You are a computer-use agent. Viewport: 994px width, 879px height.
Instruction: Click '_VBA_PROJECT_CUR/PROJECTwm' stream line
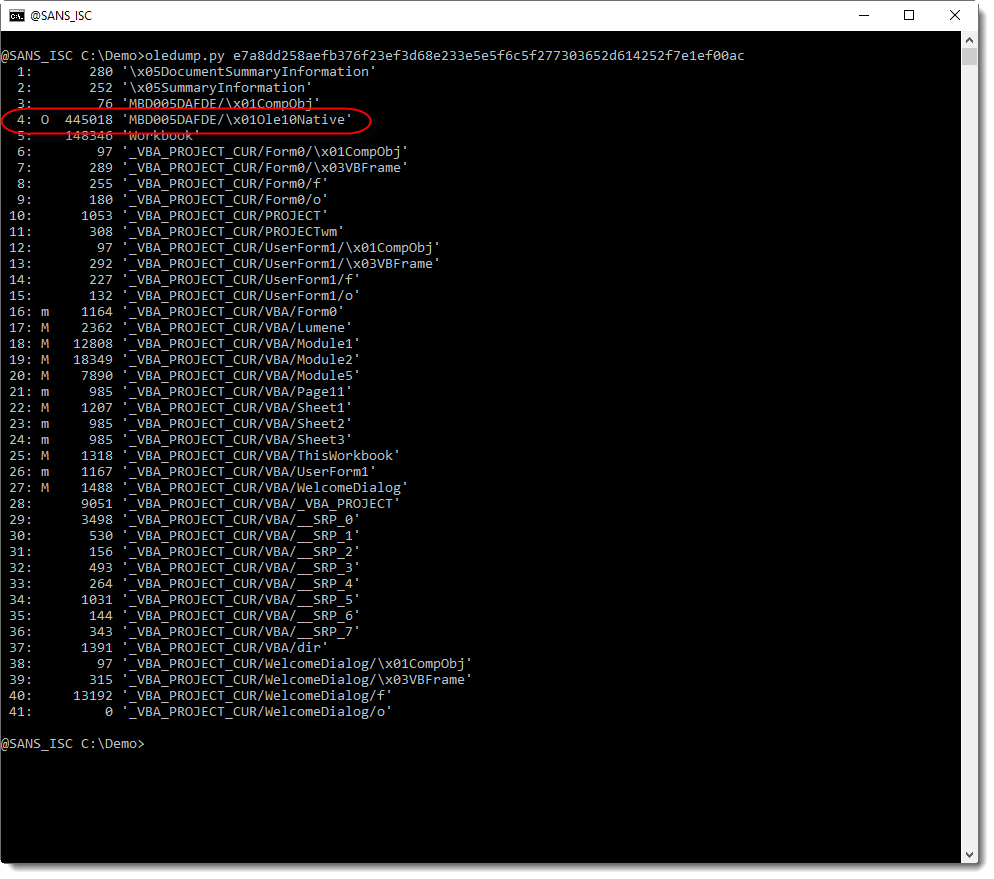(x=177, y=232)
